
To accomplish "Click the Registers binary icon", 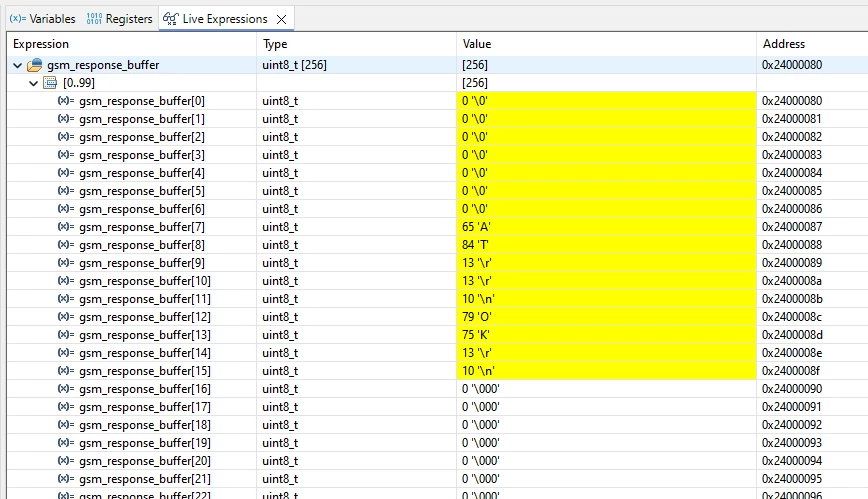I will tap(94, 19).
